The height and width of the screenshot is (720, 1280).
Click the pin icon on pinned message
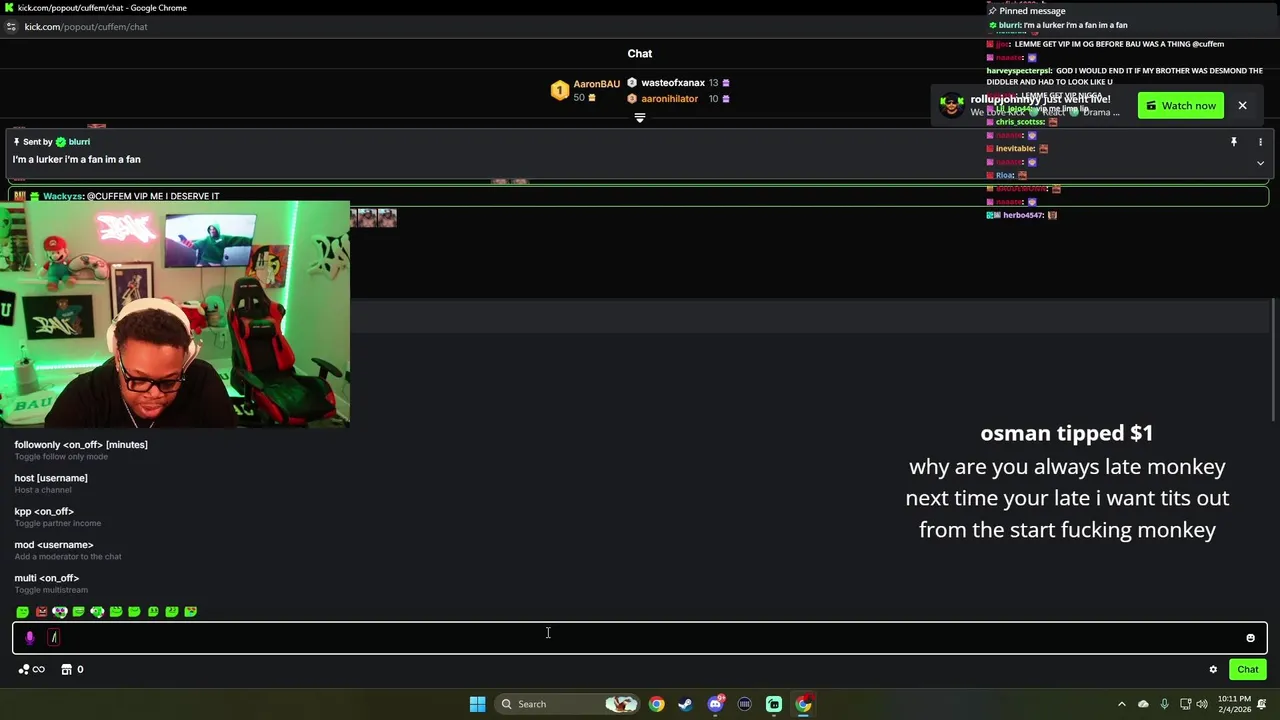click(x=1233, y=142)
